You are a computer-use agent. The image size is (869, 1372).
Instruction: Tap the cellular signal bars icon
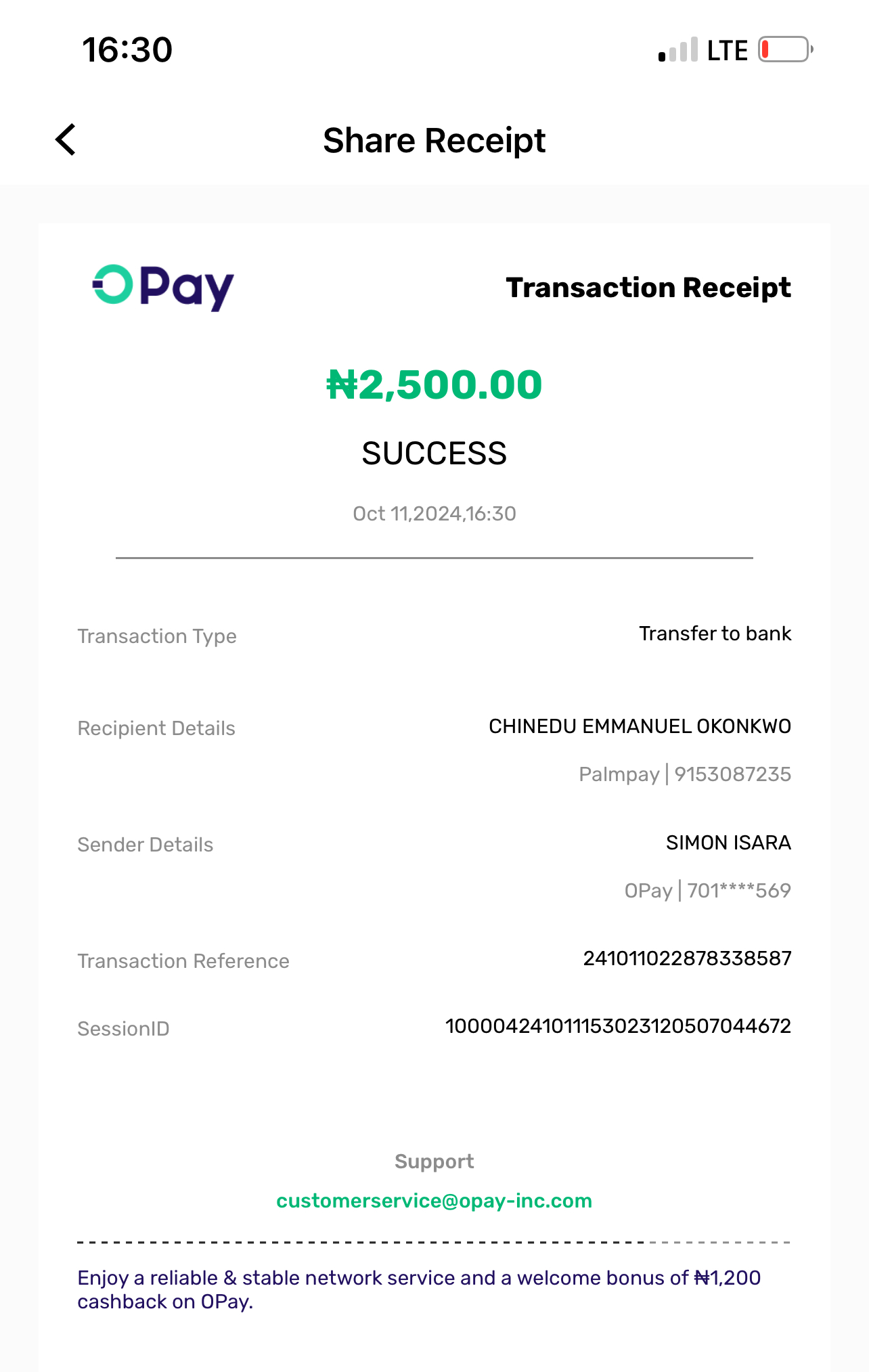pos(678,51)
